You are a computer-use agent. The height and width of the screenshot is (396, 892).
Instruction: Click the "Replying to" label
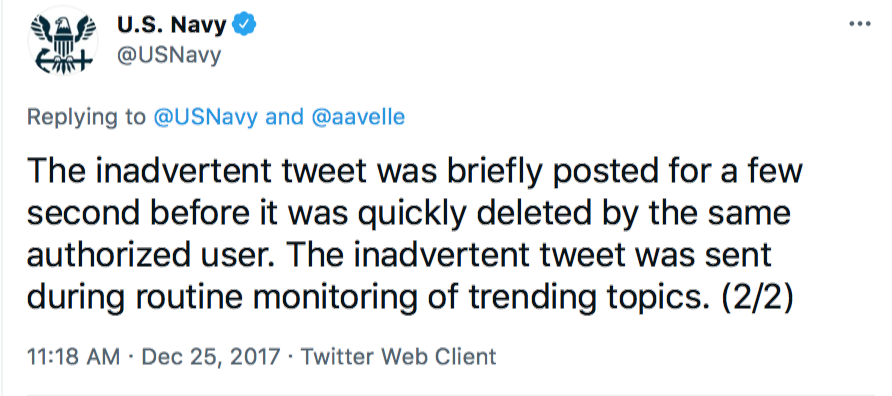pyautogui.click(x=86, y=117)
